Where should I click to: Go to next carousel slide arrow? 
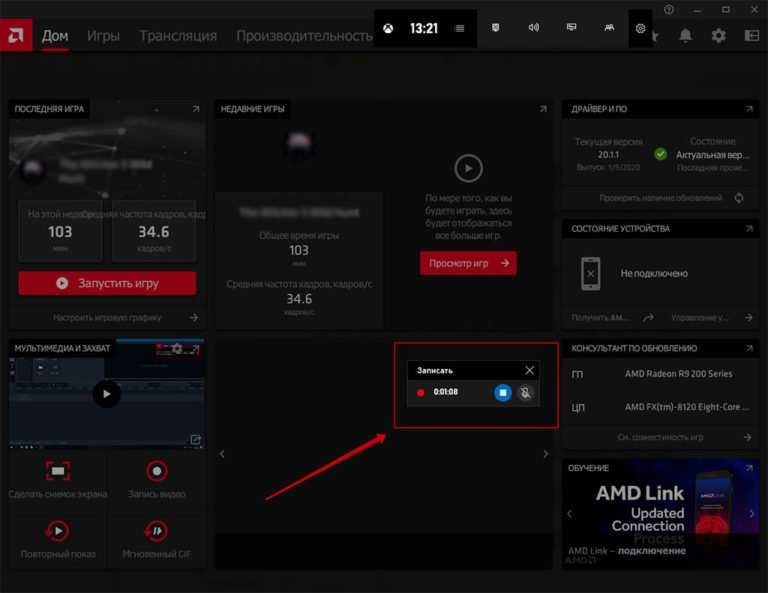[x=546, y=454]
